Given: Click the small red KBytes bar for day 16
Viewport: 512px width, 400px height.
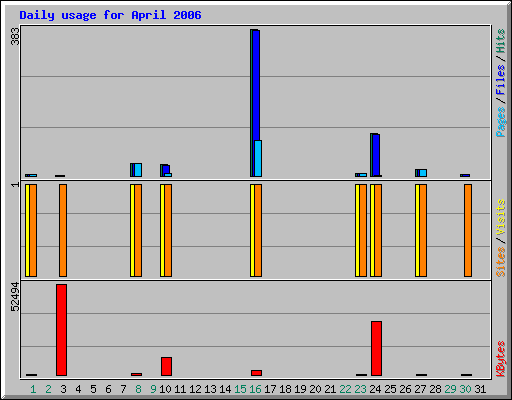Looking at the screenshot, I should pyautogui.click(x=256, y=373).
